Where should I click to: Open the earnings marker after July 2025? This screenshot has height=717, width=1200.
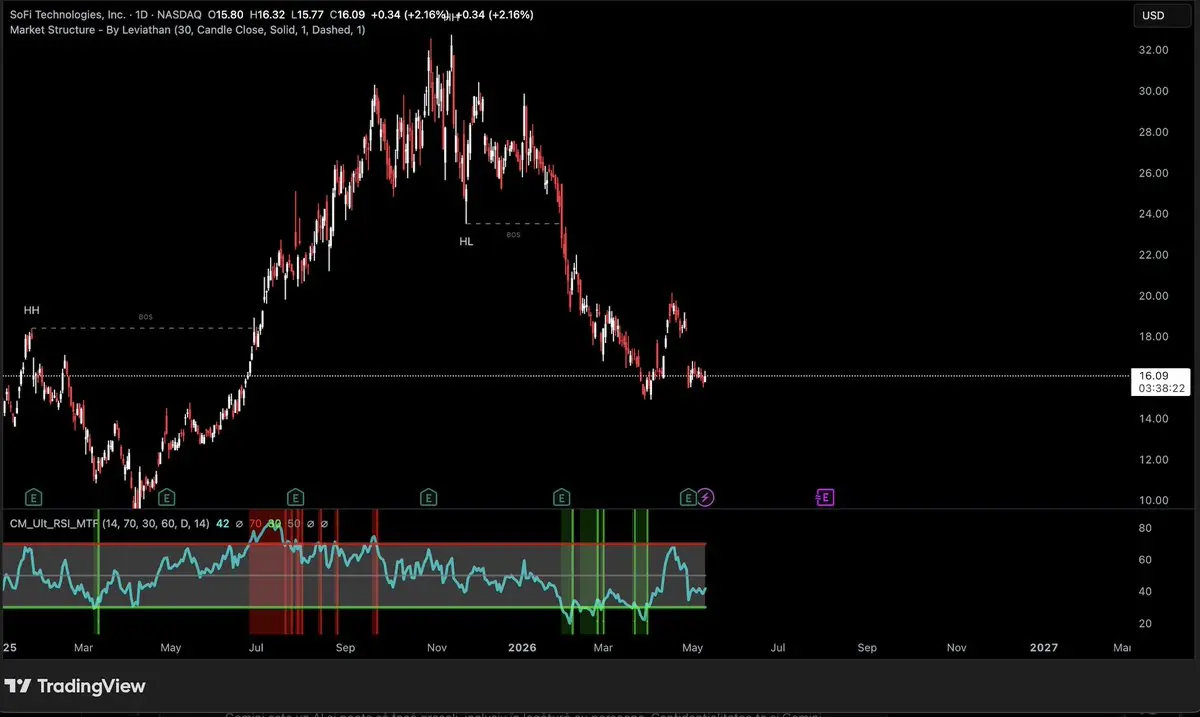pyautogui.click(x=295, y=496)
